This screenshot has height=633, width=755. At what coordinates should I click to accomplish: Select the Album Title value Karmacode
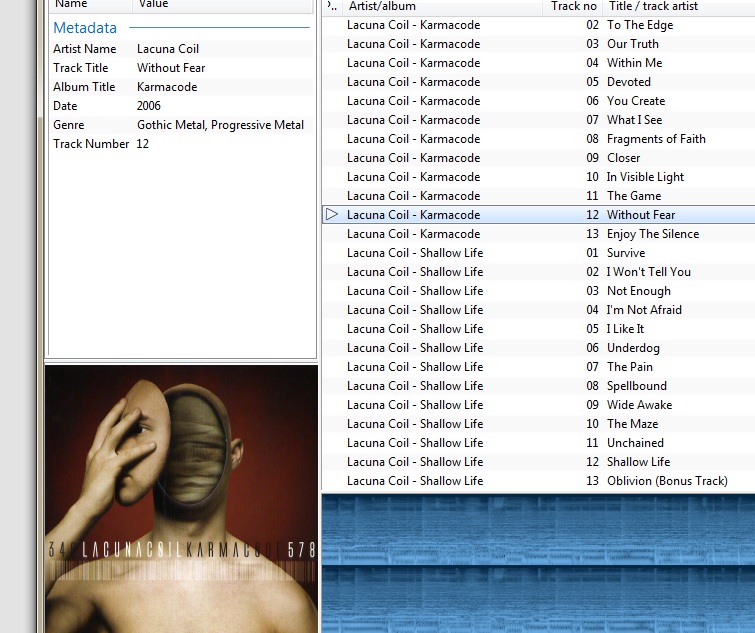167,87
